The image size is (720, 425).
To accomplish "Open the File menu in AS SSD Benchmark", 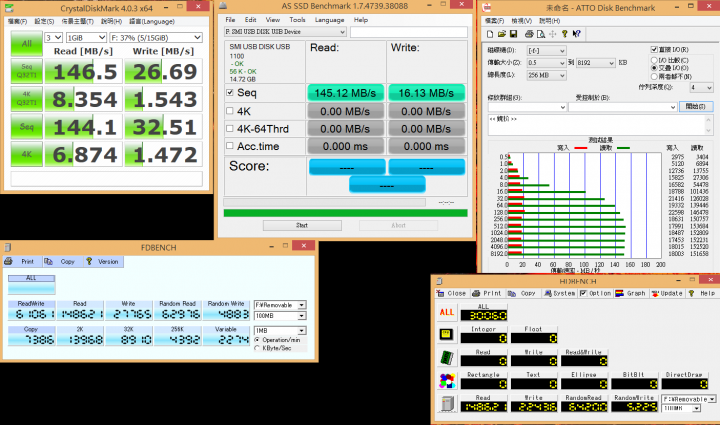I will pos(231,20).
